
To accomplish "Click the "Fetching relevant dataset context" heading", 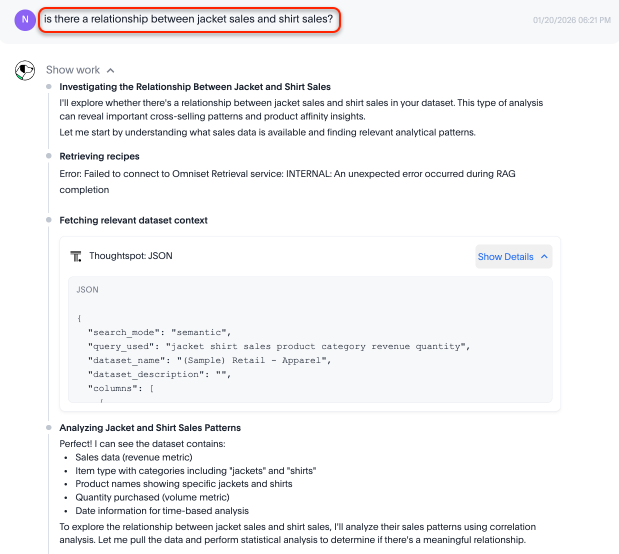I will click(133, 220).
